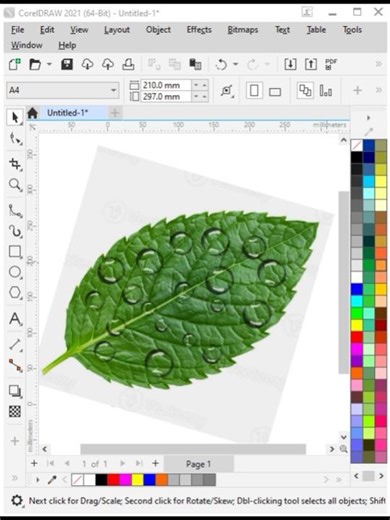This screenshot has width=390, height=520.
Task: Open the Edit menu
Action: [47, 30]
